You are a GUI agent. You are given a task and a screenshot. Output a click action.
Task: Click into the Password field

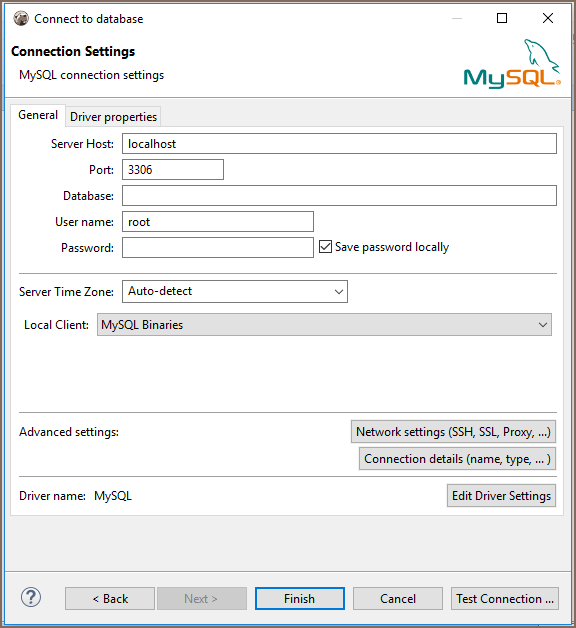point(218,248)
